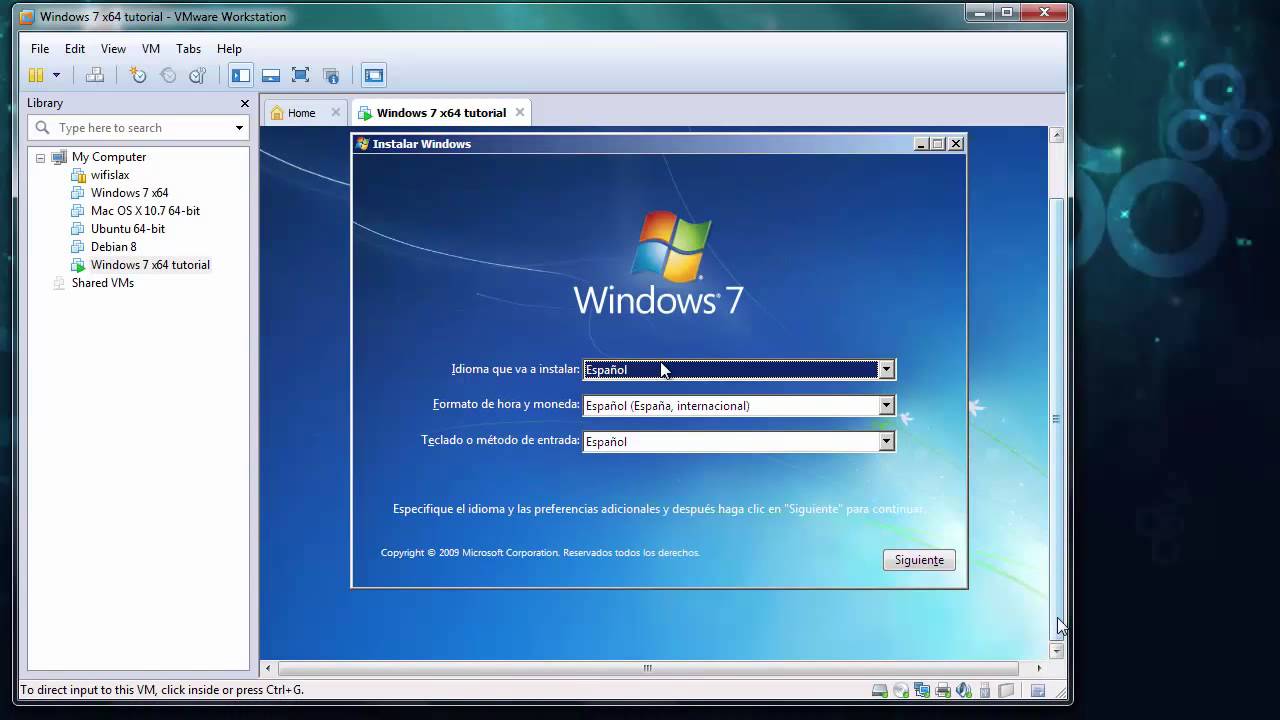Viewport: 1280px width, 720px height.
Task: Minimize the Instalar Windows dialog
Action: tap(921, 144)
